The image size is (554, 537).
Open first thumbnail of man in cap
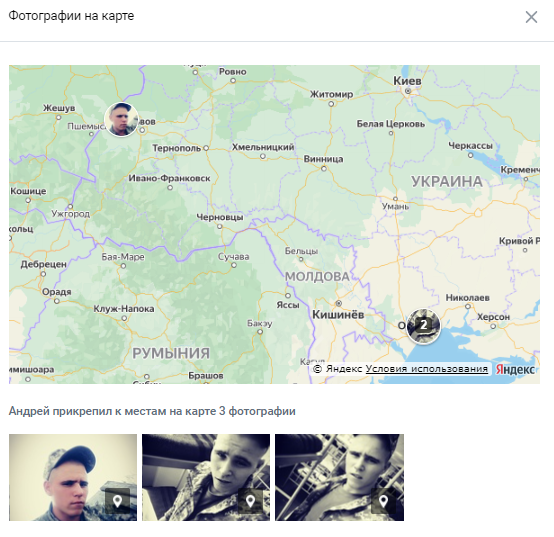click(73, 477)
